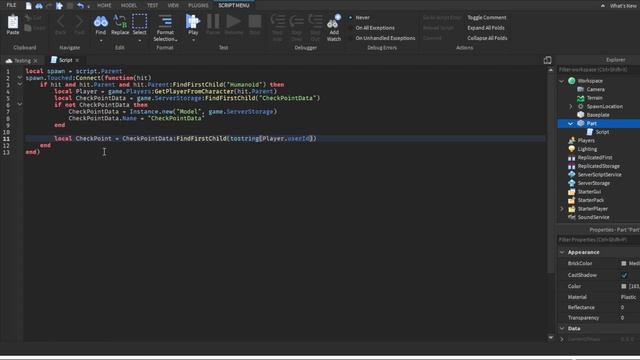The image size is (640, 360).
Task: Click the ServerStorage icon
Action: coord(571,183)
